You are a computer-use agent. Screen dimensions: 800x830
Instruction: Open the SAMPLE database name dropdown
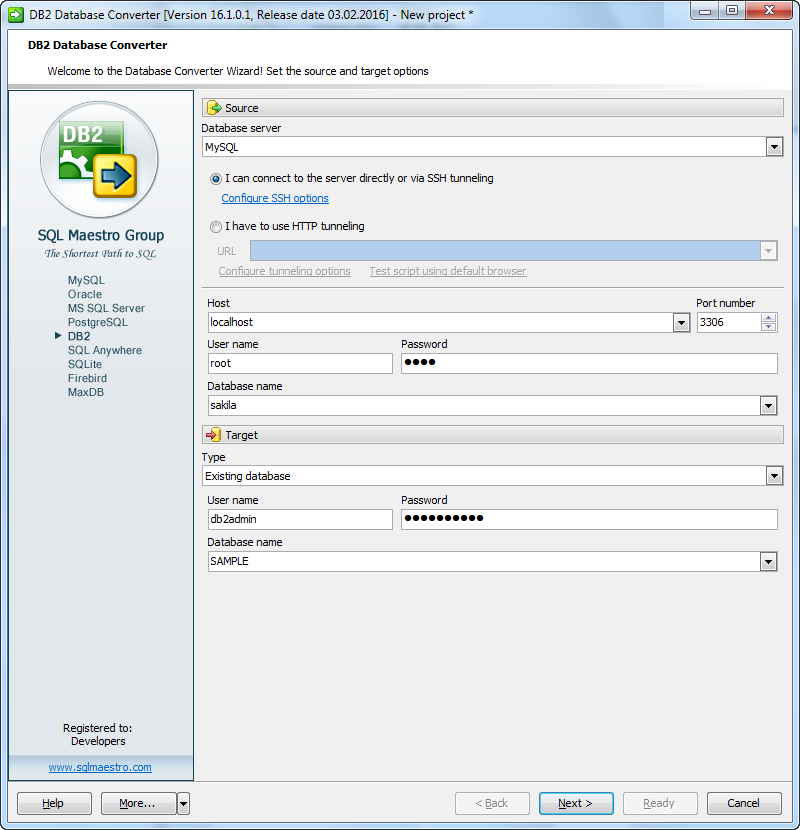769,561
